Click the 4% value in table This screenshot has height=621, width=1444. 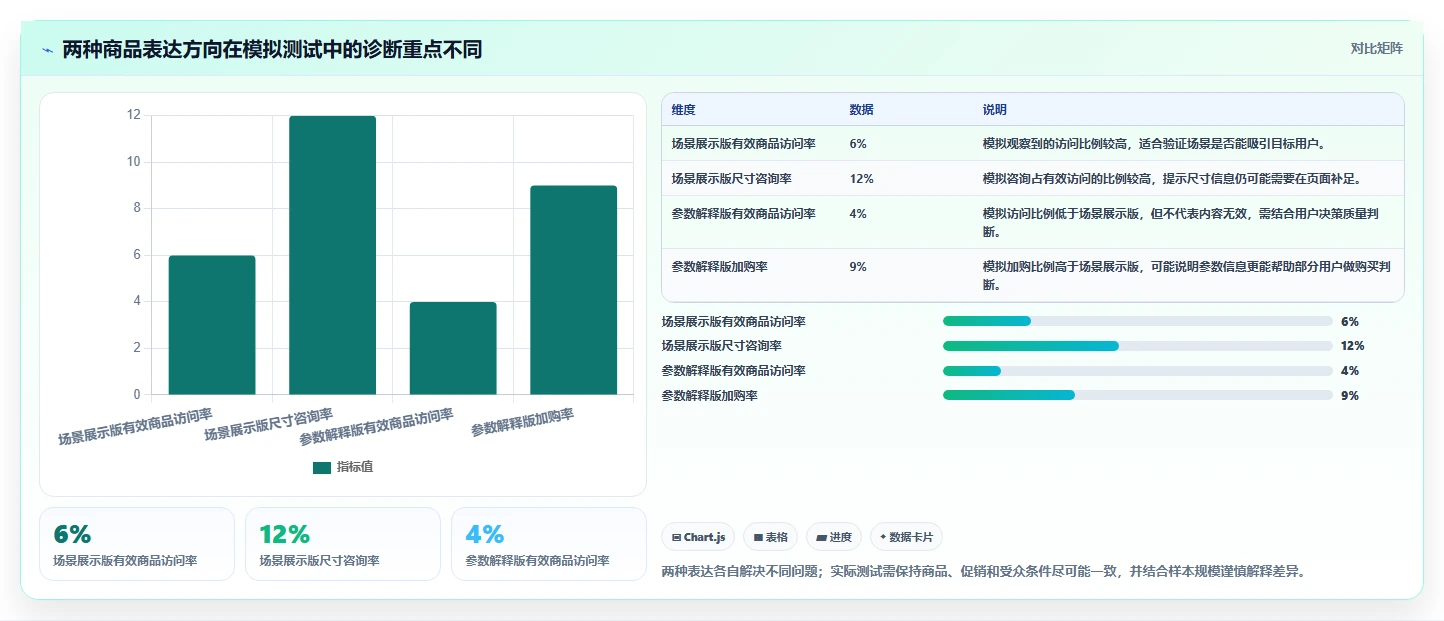pos(858,213)
